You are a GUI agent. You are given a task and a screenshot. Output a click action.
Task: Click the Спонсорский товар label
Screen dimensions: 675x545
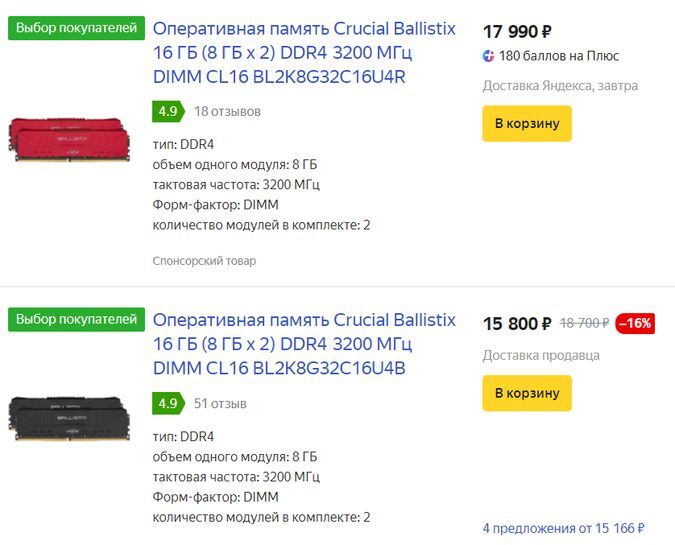click(x=204, y=261)
